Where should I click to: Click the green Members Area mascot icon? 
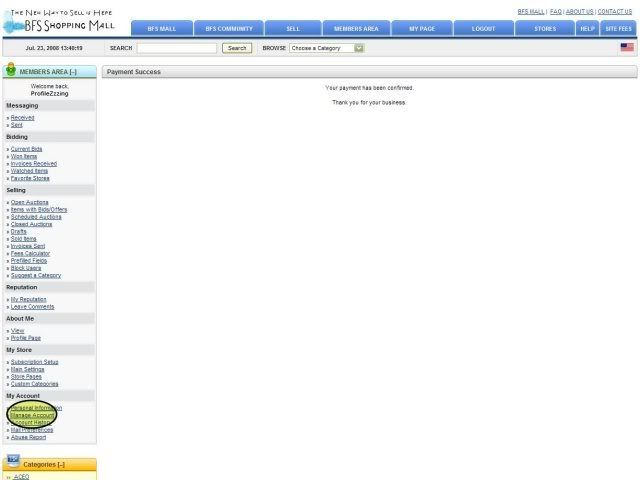[x=11, y=69]
